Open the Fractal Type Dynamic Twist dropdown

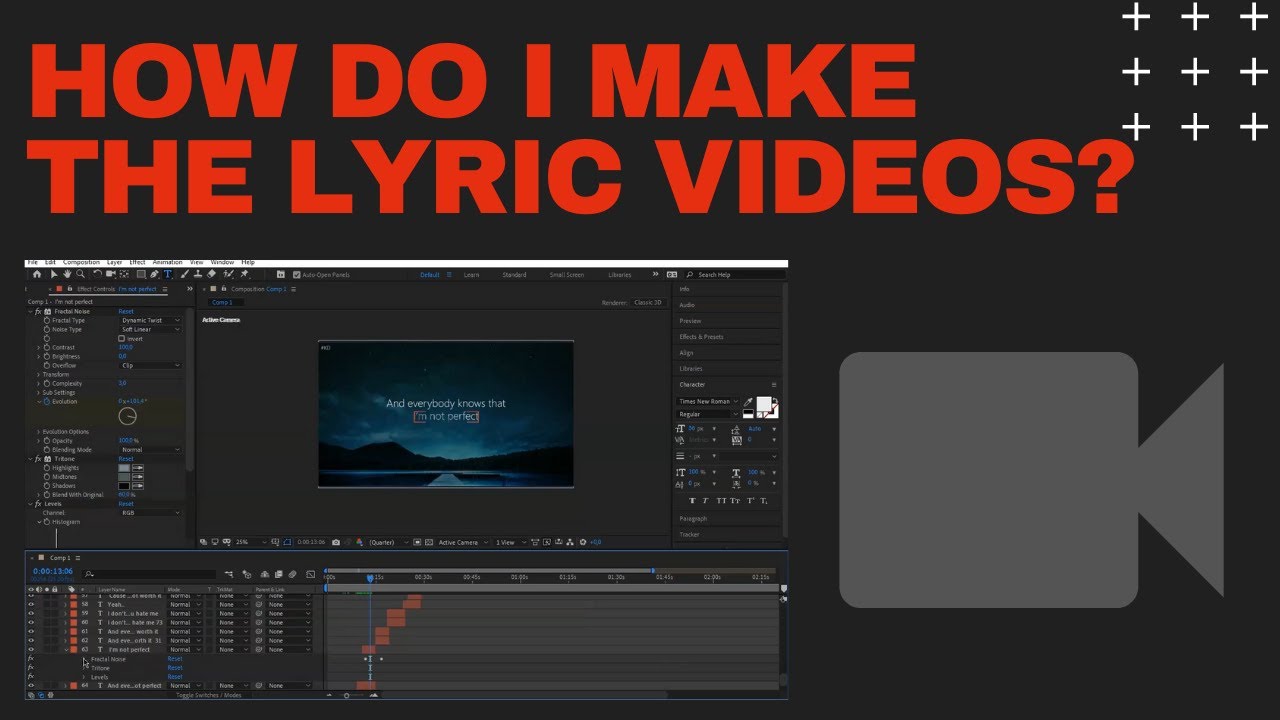[x=151, y=320]
